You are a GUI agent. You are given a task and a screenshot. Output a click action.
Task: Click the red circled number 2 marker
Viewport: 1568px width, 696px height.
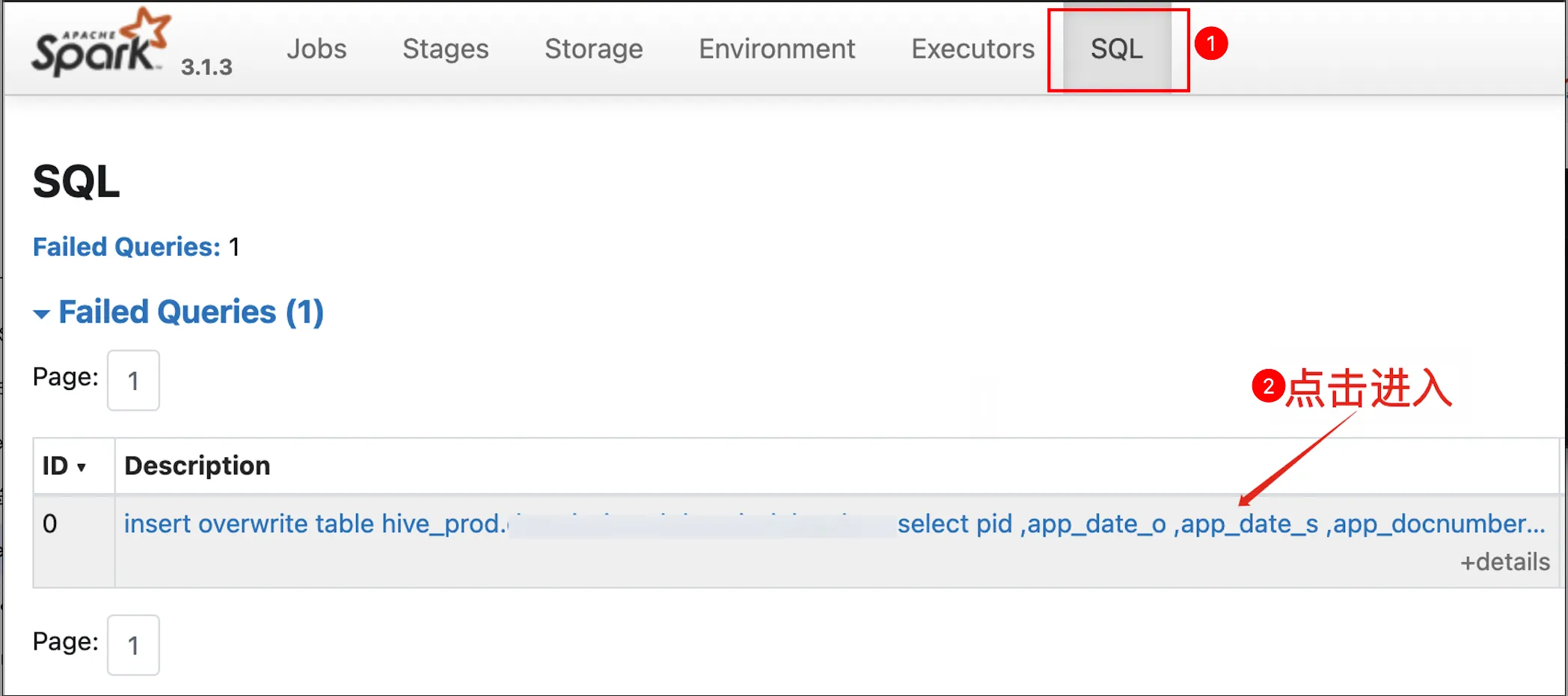pyautogui.click(x=1268, y=386)
